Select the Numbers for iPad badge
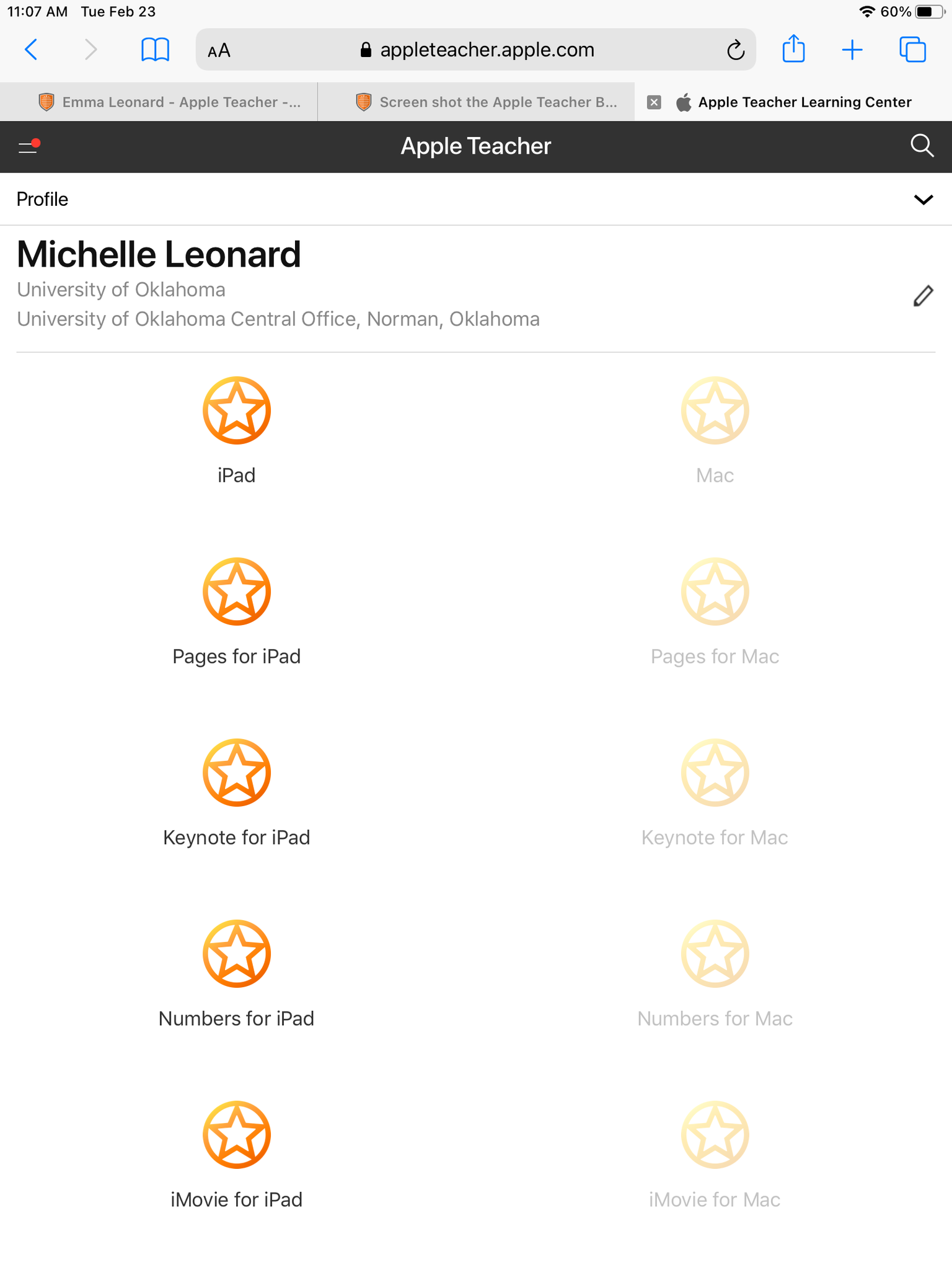The image size is (952, 1270). pyautogui.click(x=237, y=954)
